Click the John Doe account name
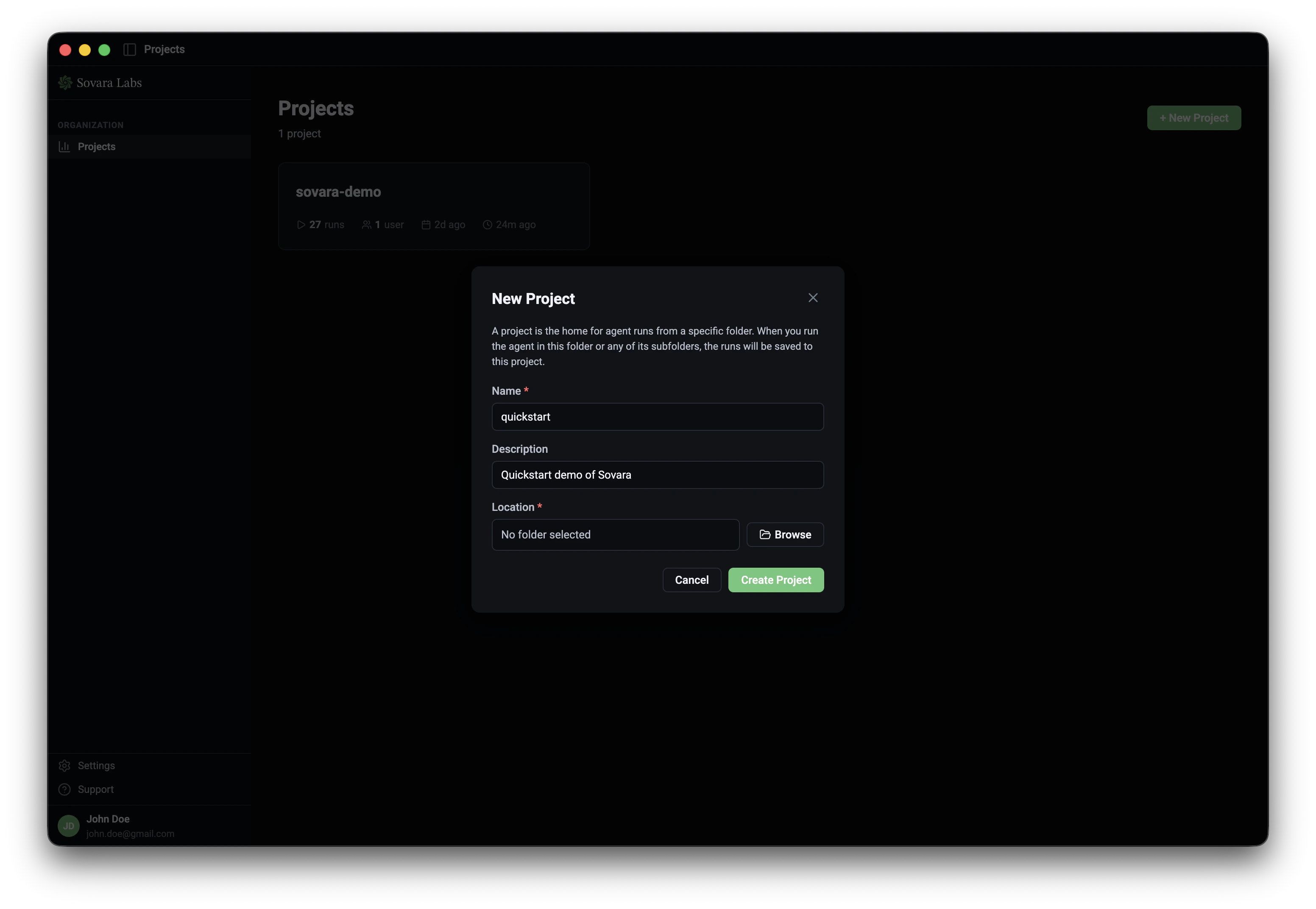 pyautogui.click(x=108, y=818)
